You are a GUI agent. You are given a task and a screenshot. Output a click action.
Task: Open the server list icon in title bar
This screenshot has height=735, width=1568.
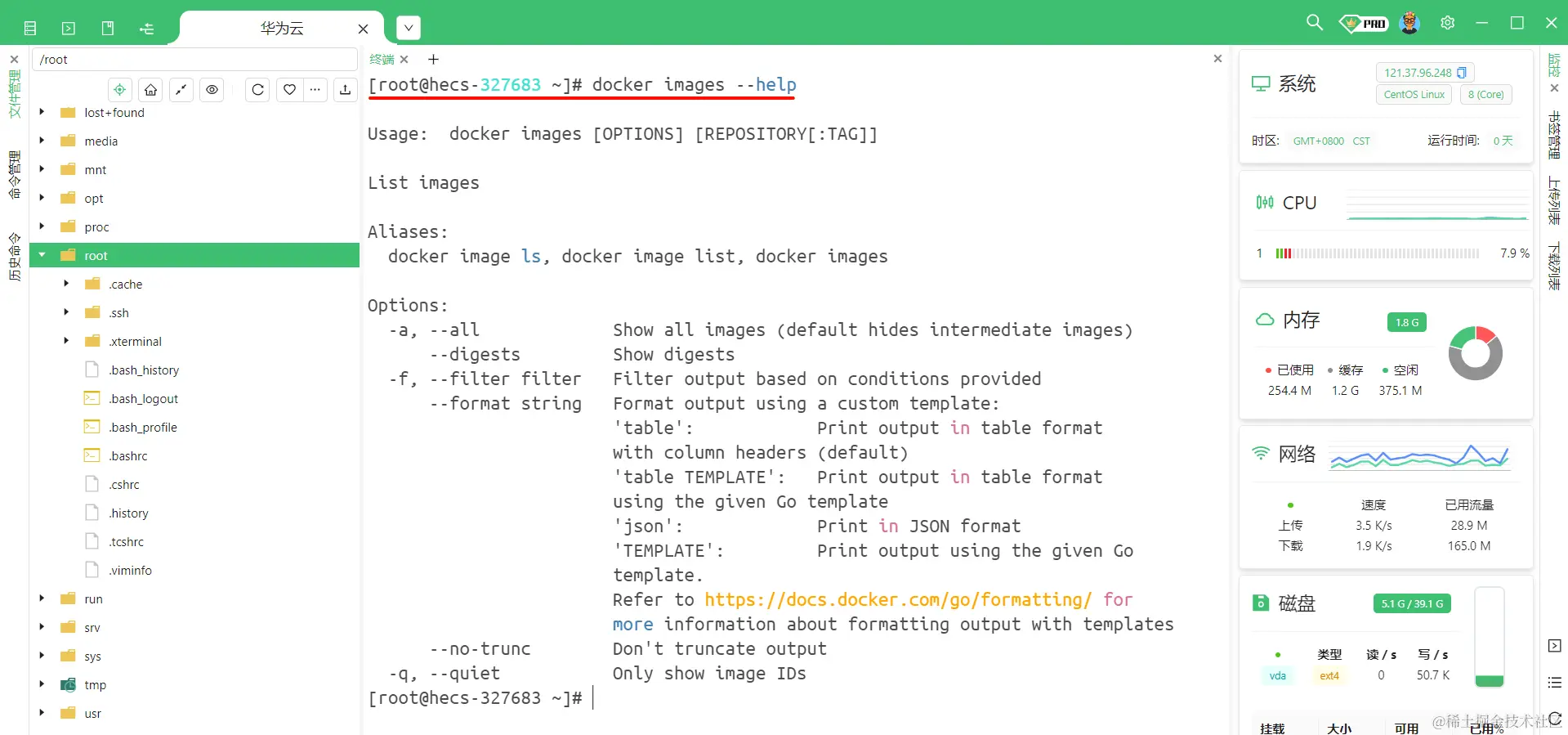coord(30,29)
